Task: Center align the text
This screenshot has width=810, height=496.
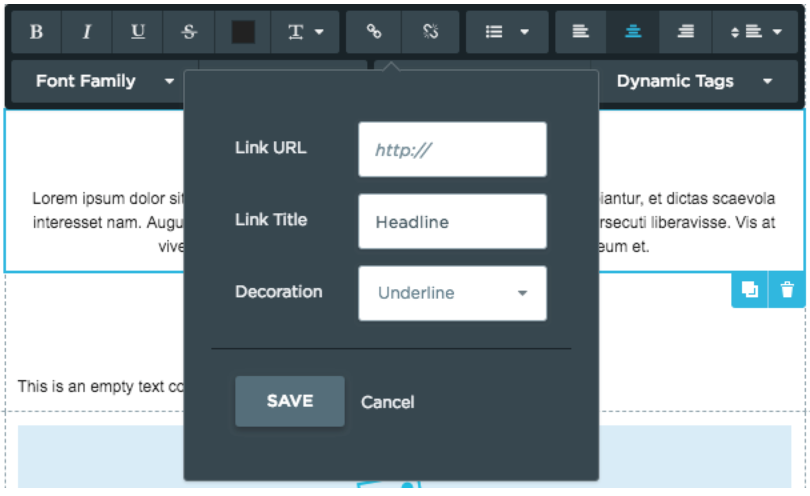Action: click(x=632, y=32)
